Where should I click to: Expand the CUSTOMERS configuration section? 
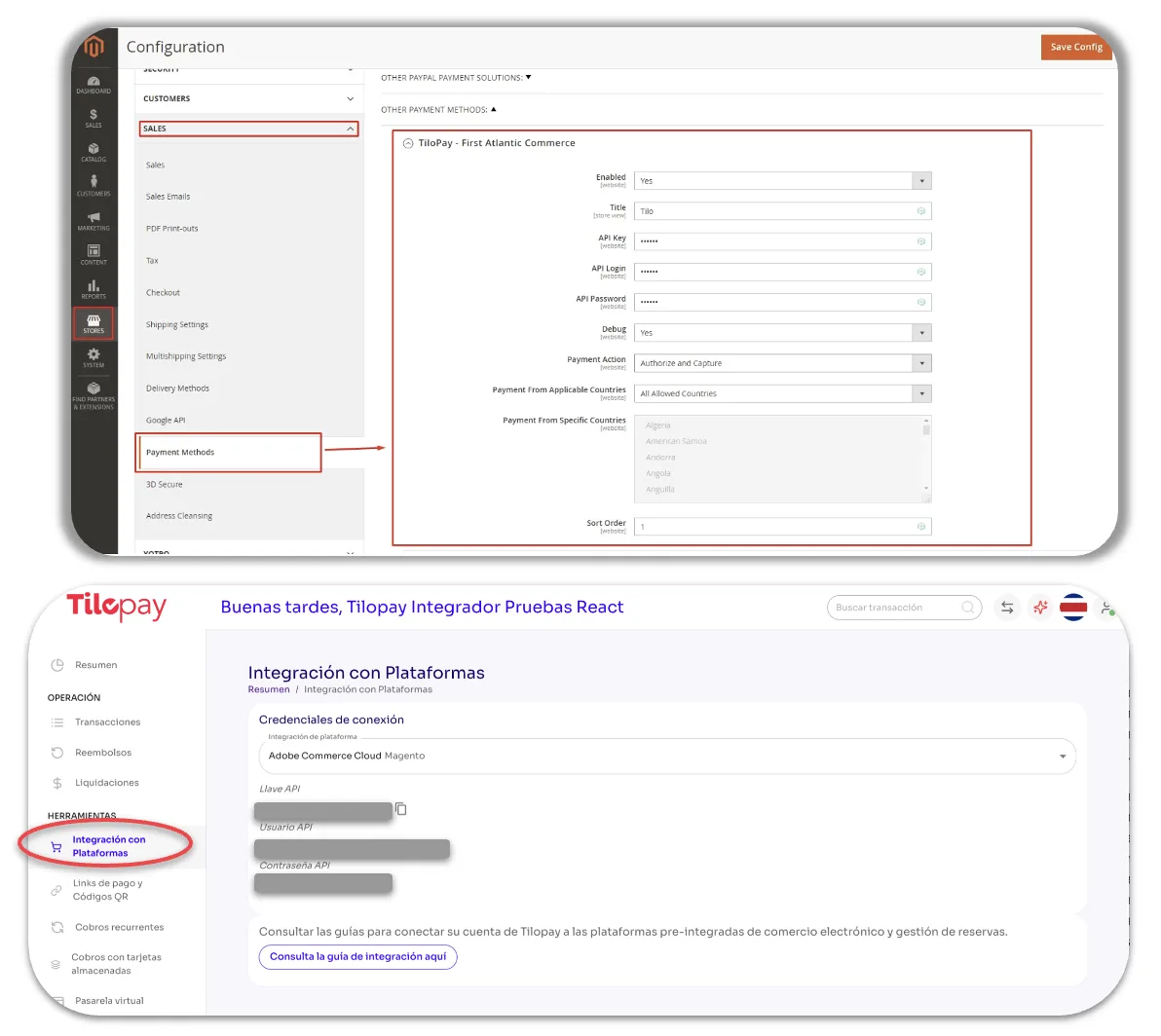click(248, 98)
